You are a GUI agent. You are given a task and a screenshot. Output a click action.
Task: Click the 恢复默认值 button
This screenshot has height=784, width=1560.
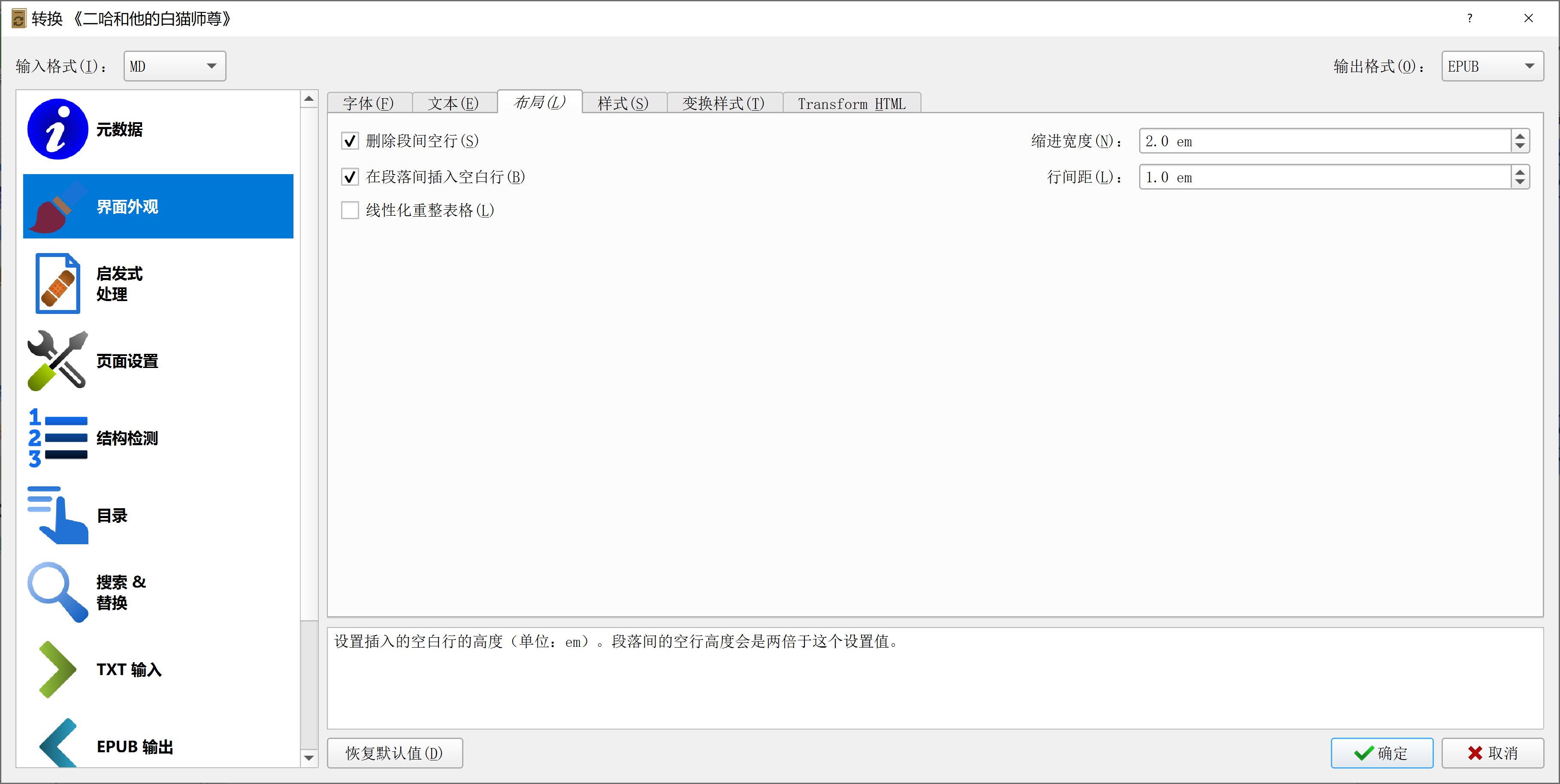point(395,753)
